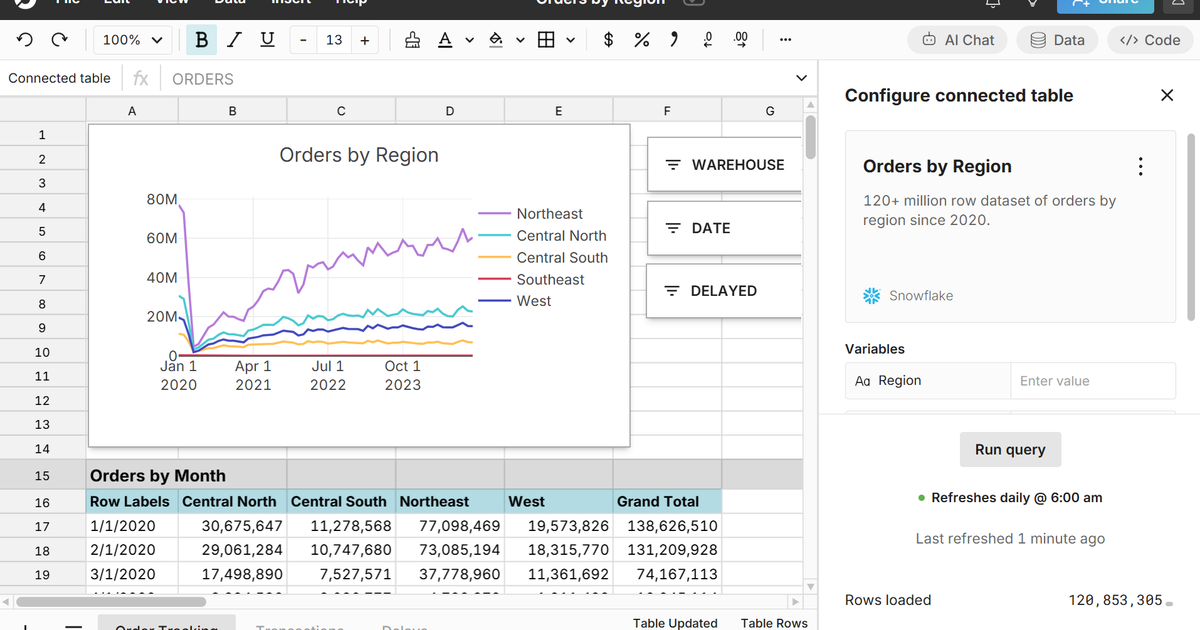
Task: Open the fill color dropdown arrow
Action: (520, 40)
